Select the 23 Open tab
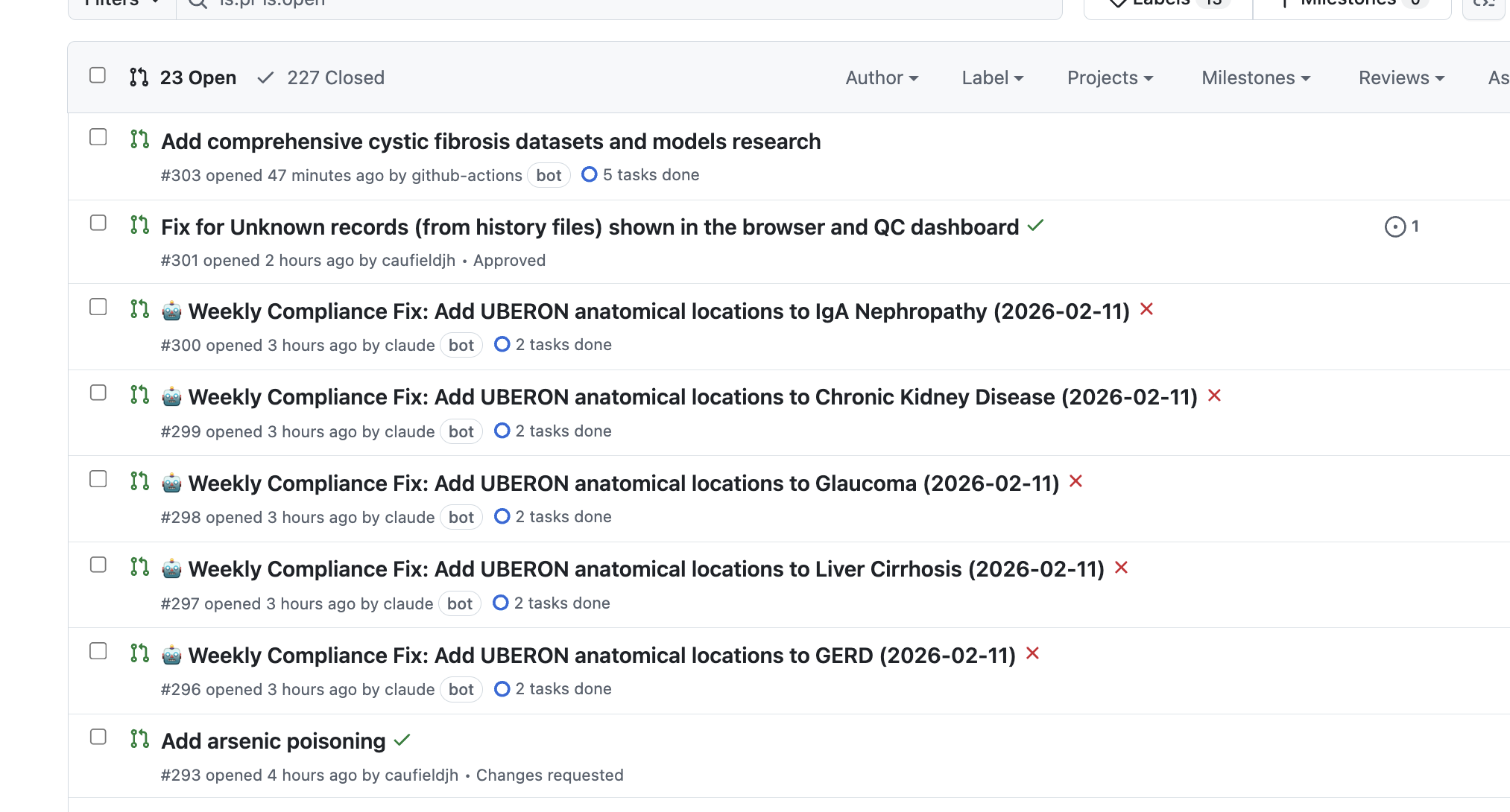Screen dimensions: 1510x812 pos(183,77)
